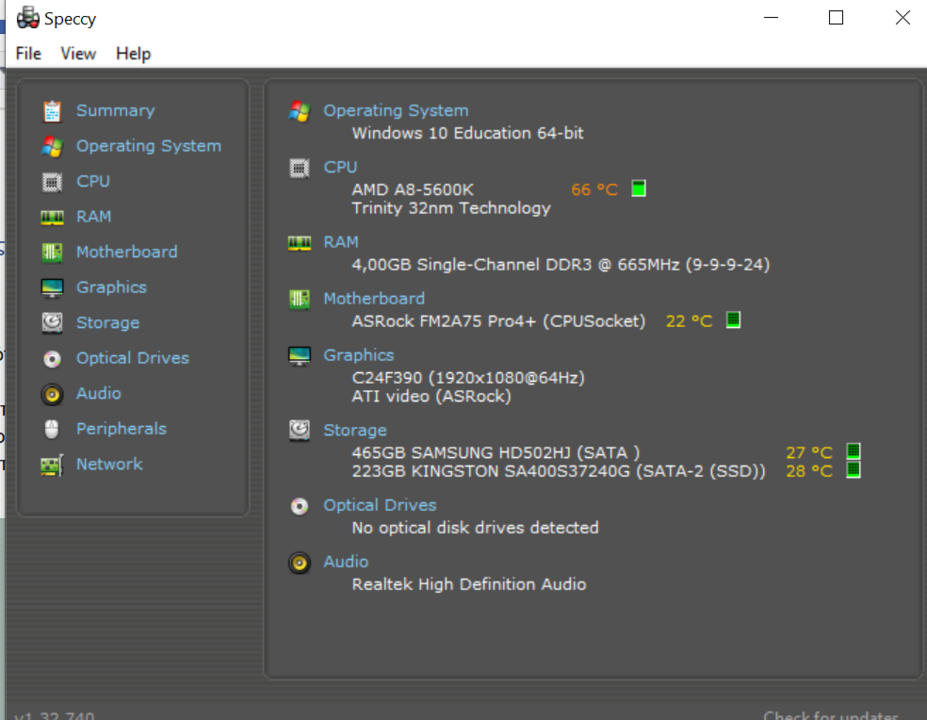This screenshot has height=720, width=927.
Task: Click the 28 °C Kingston SSD temperature
Action: pos(809,471)
